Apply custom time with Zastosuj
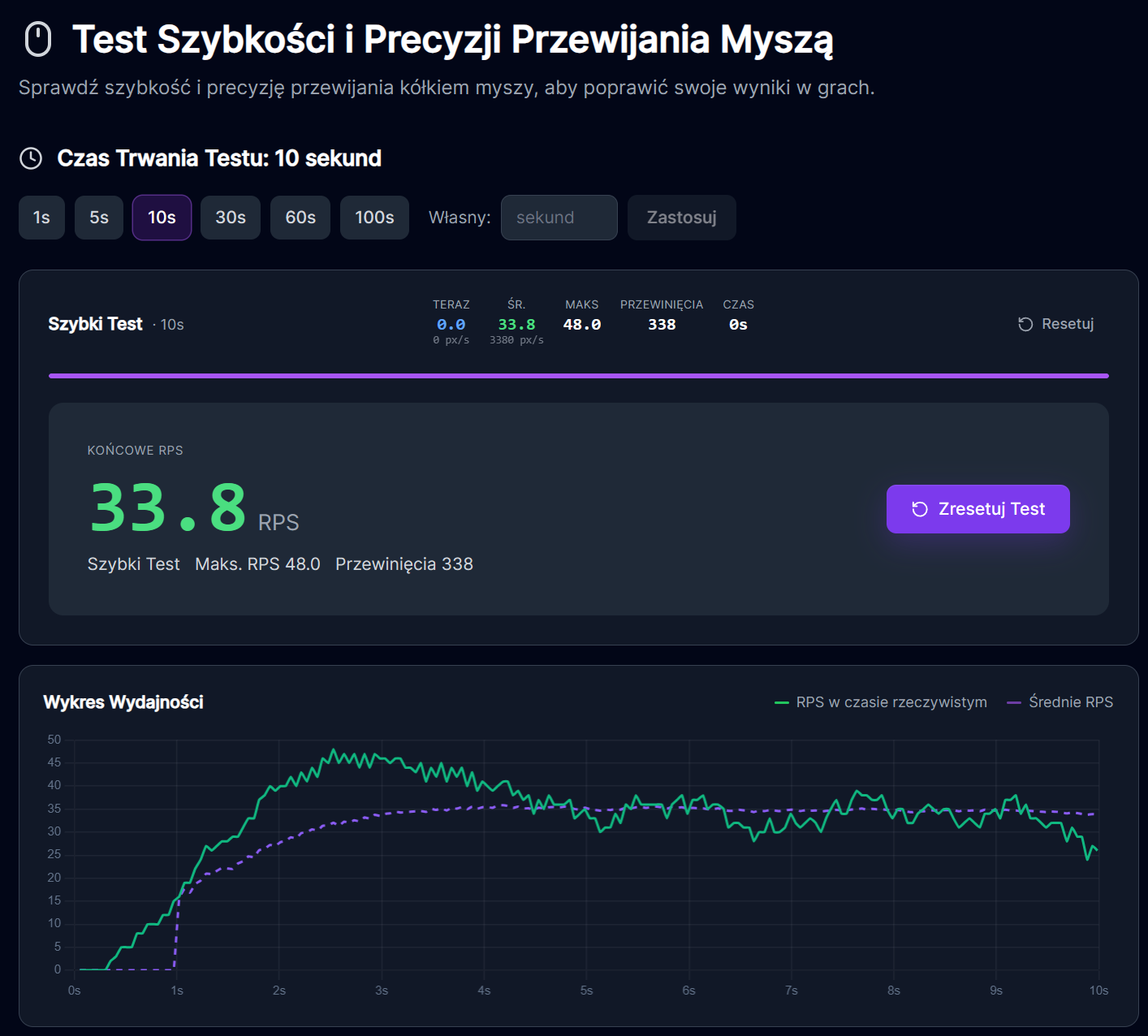The height and width of the screenshot is (1036, 1148). [682, 218]
